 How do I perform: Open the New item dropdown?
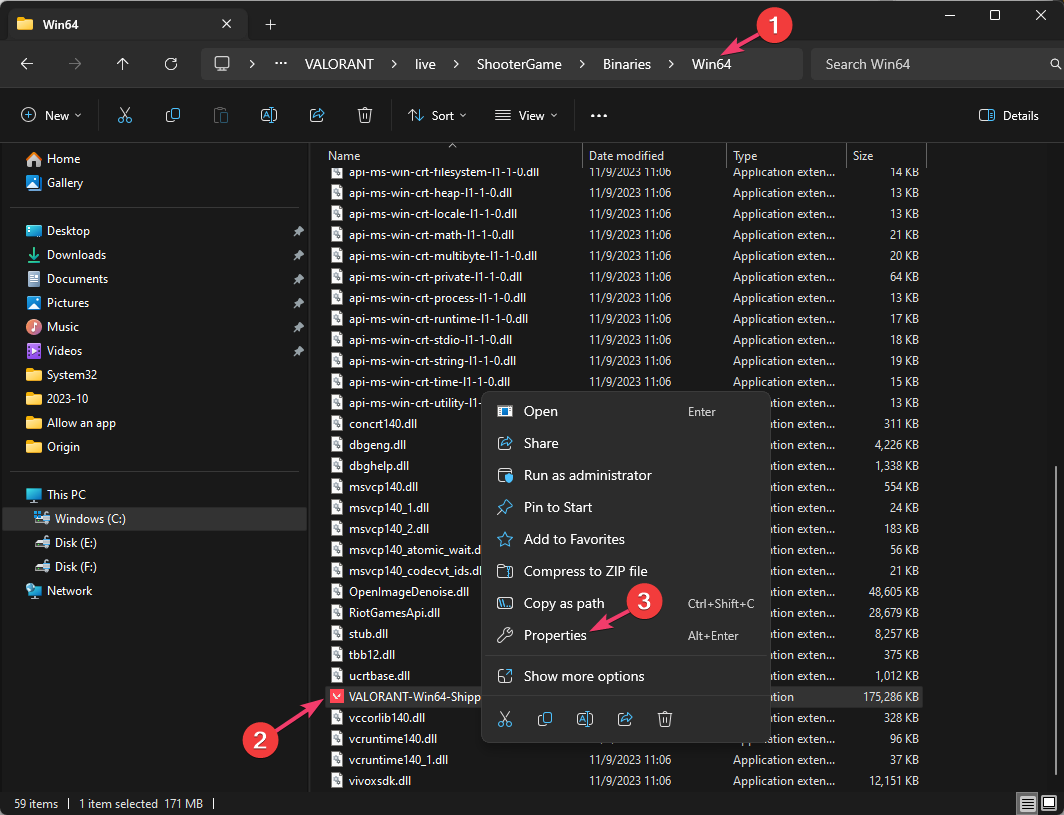coord(51,115)
